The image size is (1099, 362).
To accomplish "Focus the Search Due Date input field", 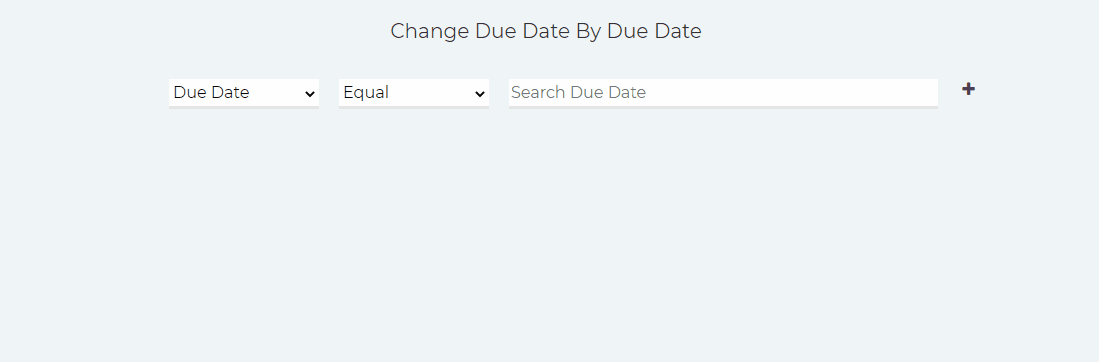I will (x=723, y=93).
